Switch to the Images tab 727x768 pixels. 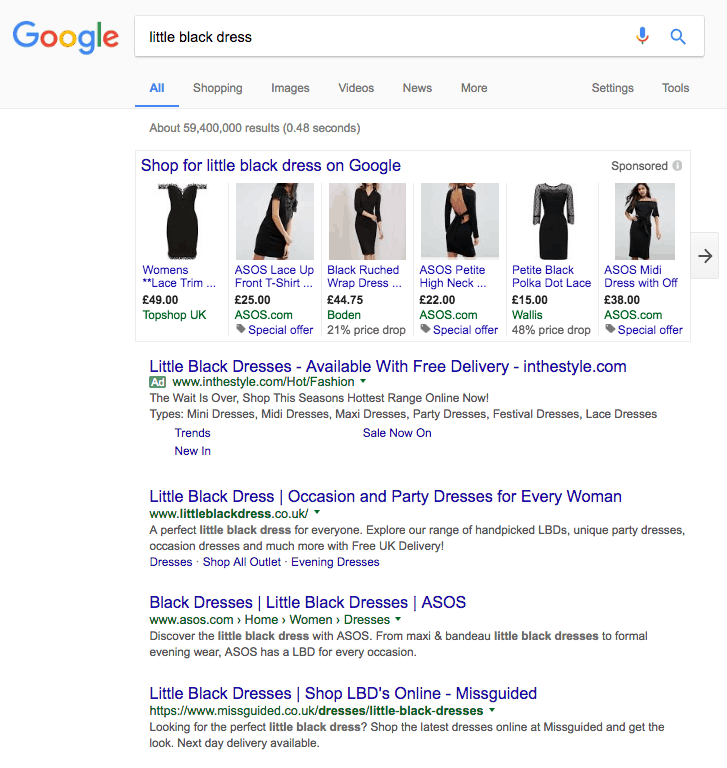290,88
